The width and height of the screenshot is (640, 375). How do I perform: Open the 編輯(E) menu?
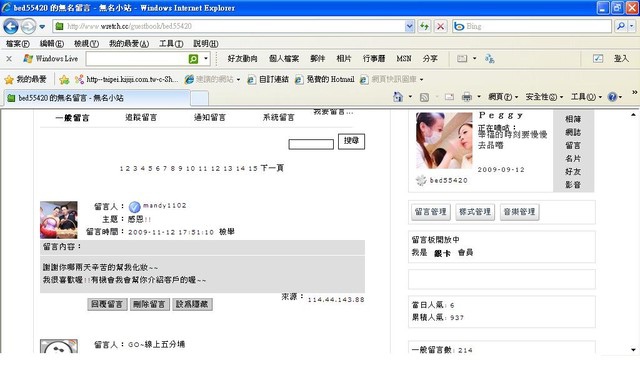point(51,43)
